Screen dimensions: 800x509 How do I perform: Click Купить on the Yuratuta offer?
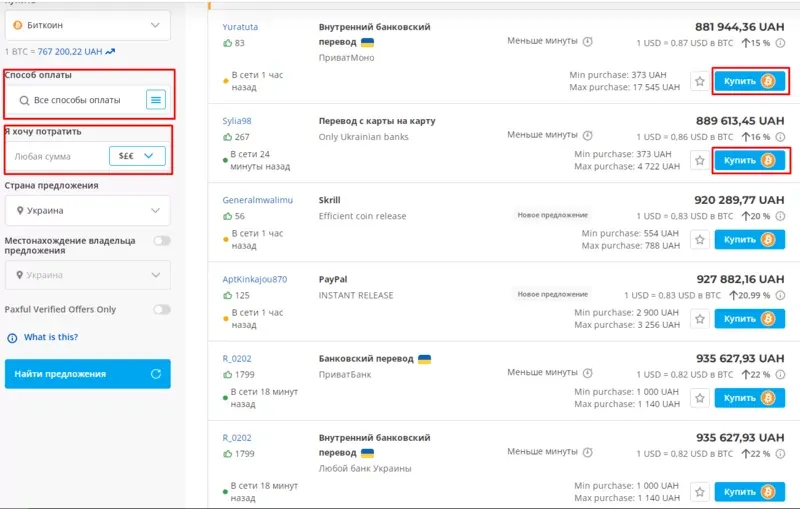coord(749,81)
